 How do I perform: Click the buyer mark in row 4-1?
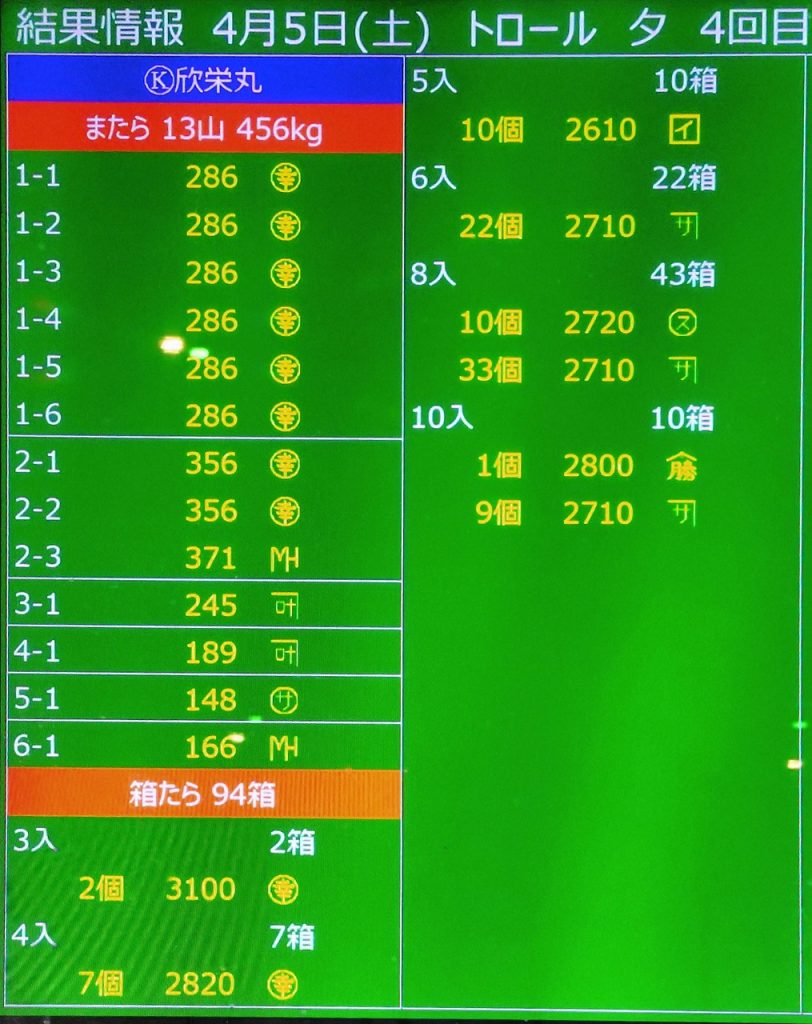pyautogui.click(x=285, y=654)
